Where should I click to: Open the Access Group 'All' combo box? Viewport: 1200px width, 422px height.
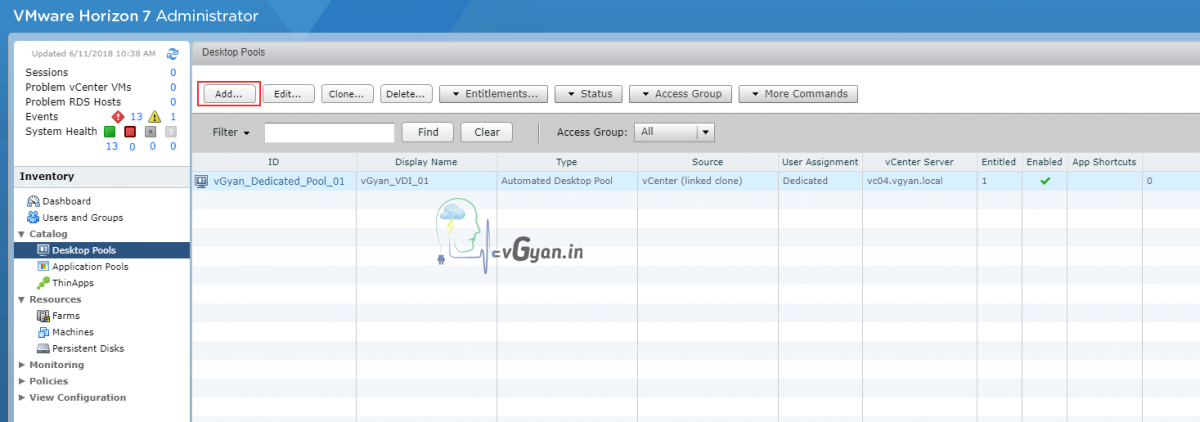tap(675, 132)
